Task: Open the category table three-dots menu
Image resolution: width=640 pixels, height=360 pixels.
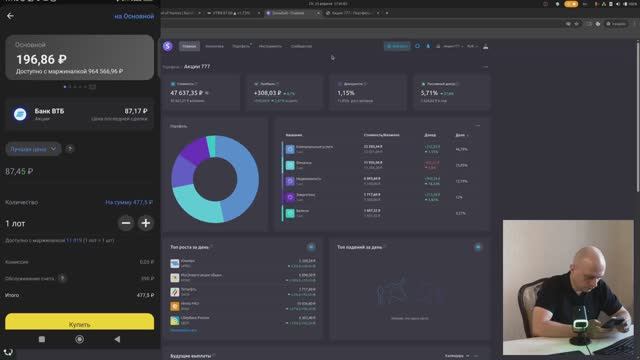Action: (478, 126)
